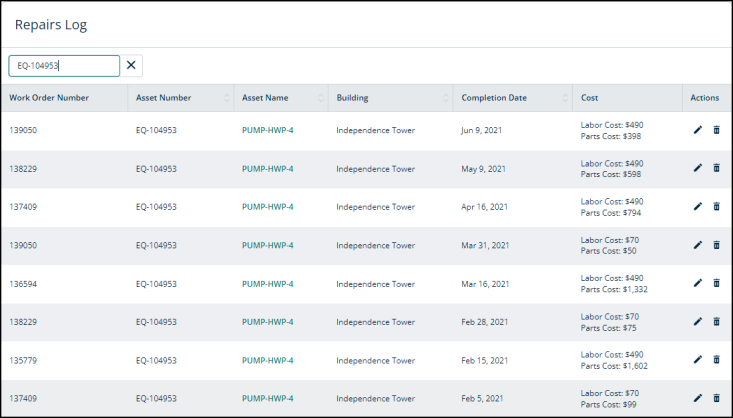Image resolution: width=733 pixels, height=418 pixels.
Task: Open PUMP-HWP-4 link in first row
Action: tap(267, 130)
